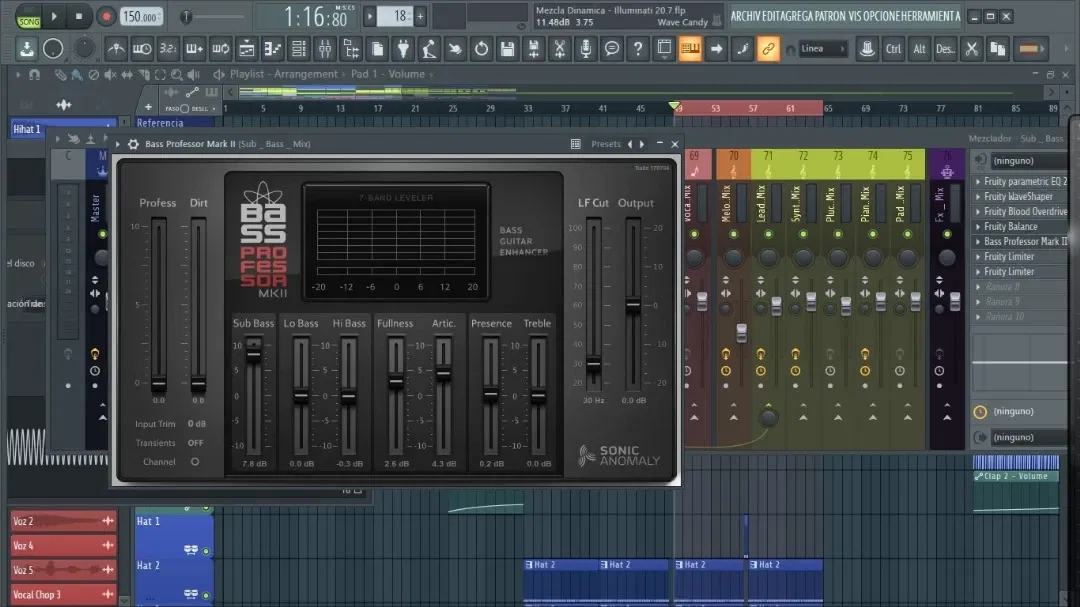Open the Linea snap dropdown
The width and height of the screenshot is (1080, 607).
coord(822,48)
